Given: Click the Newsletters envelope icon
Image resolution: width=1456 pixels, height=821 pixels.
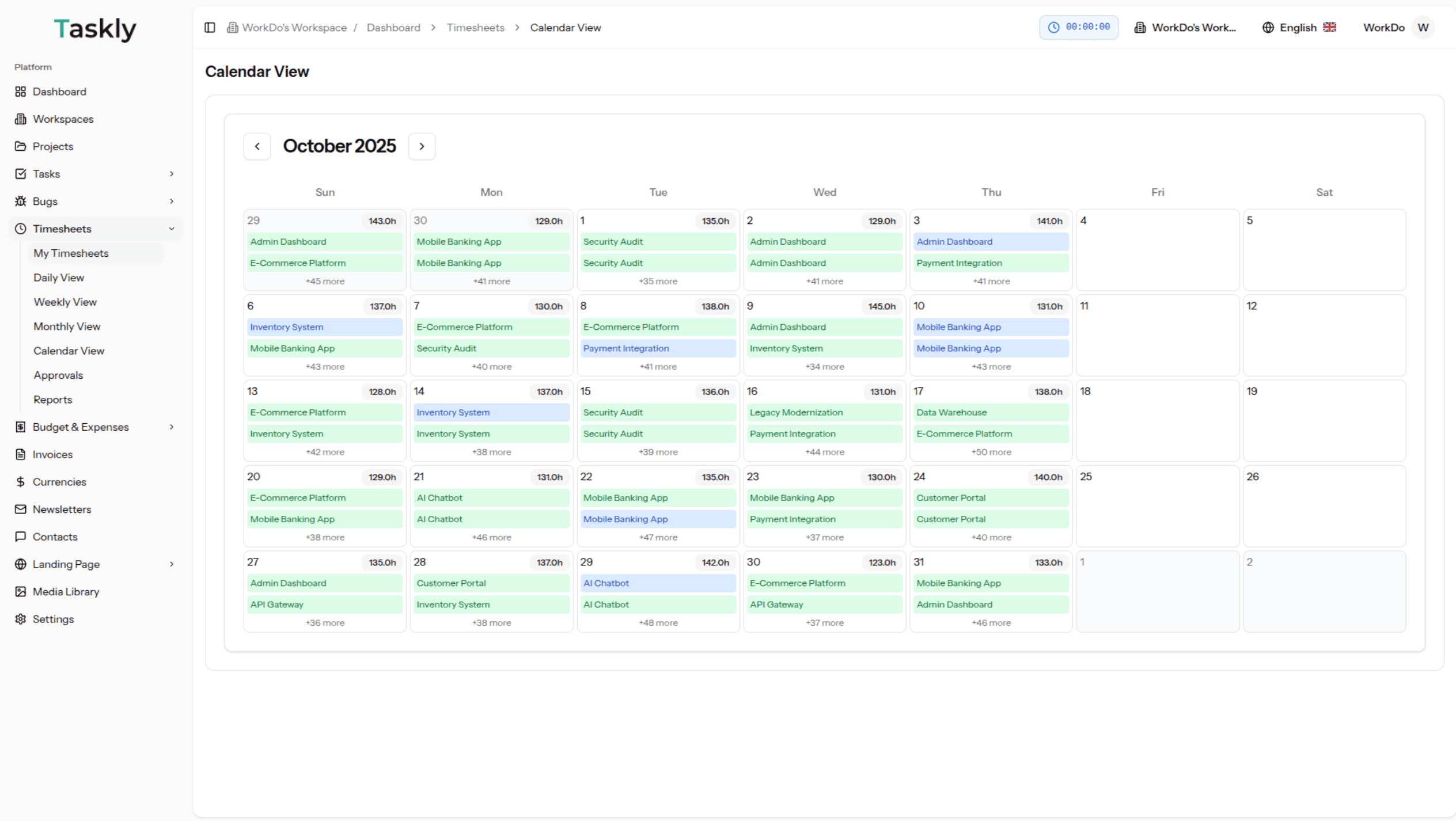Looking at the screenshot, I should pos(21,509).
